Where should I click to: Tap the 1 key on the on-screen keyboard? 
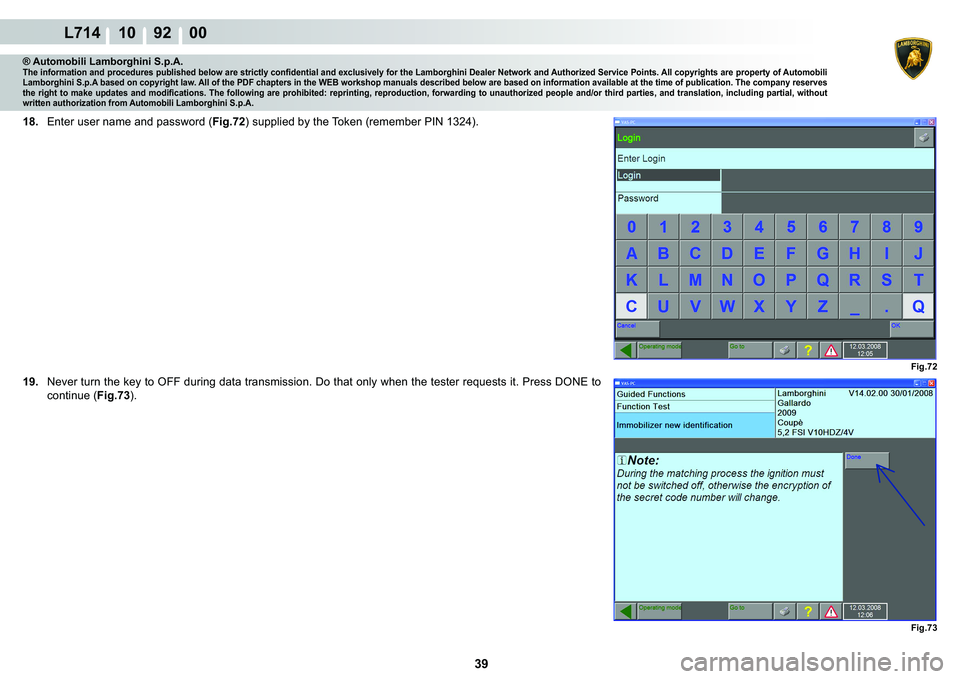click(663, 227)
